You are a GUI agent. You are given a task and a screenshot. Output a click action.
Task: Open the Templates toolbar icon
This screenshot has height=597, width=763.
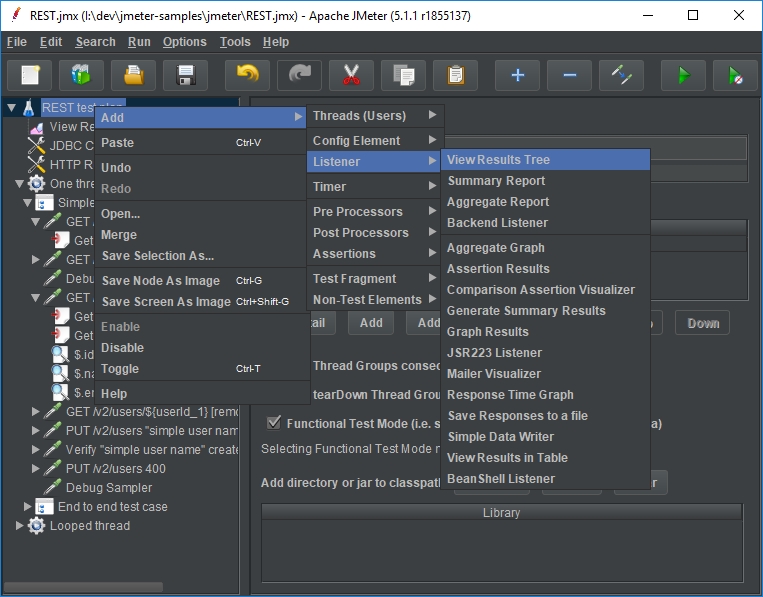81,75
